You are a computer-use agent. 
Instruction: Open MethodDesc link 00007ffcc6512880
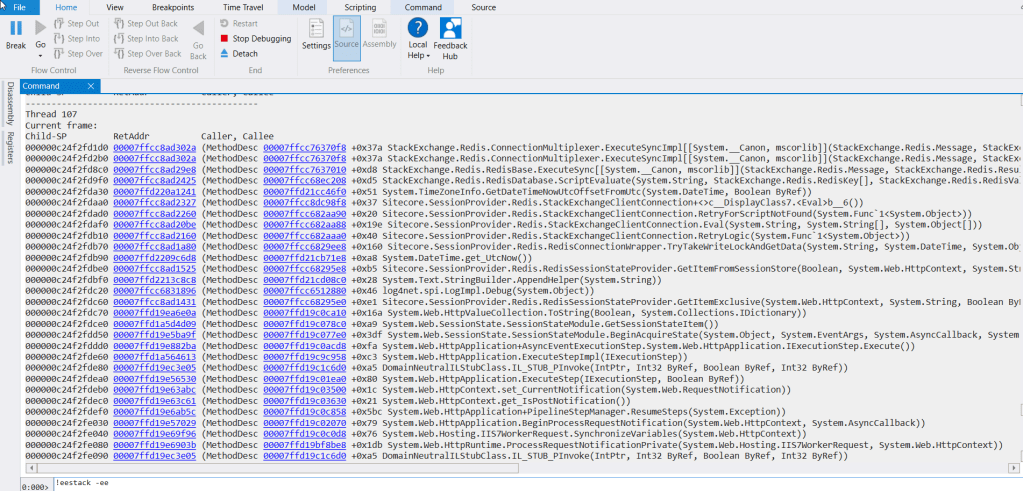304,290
